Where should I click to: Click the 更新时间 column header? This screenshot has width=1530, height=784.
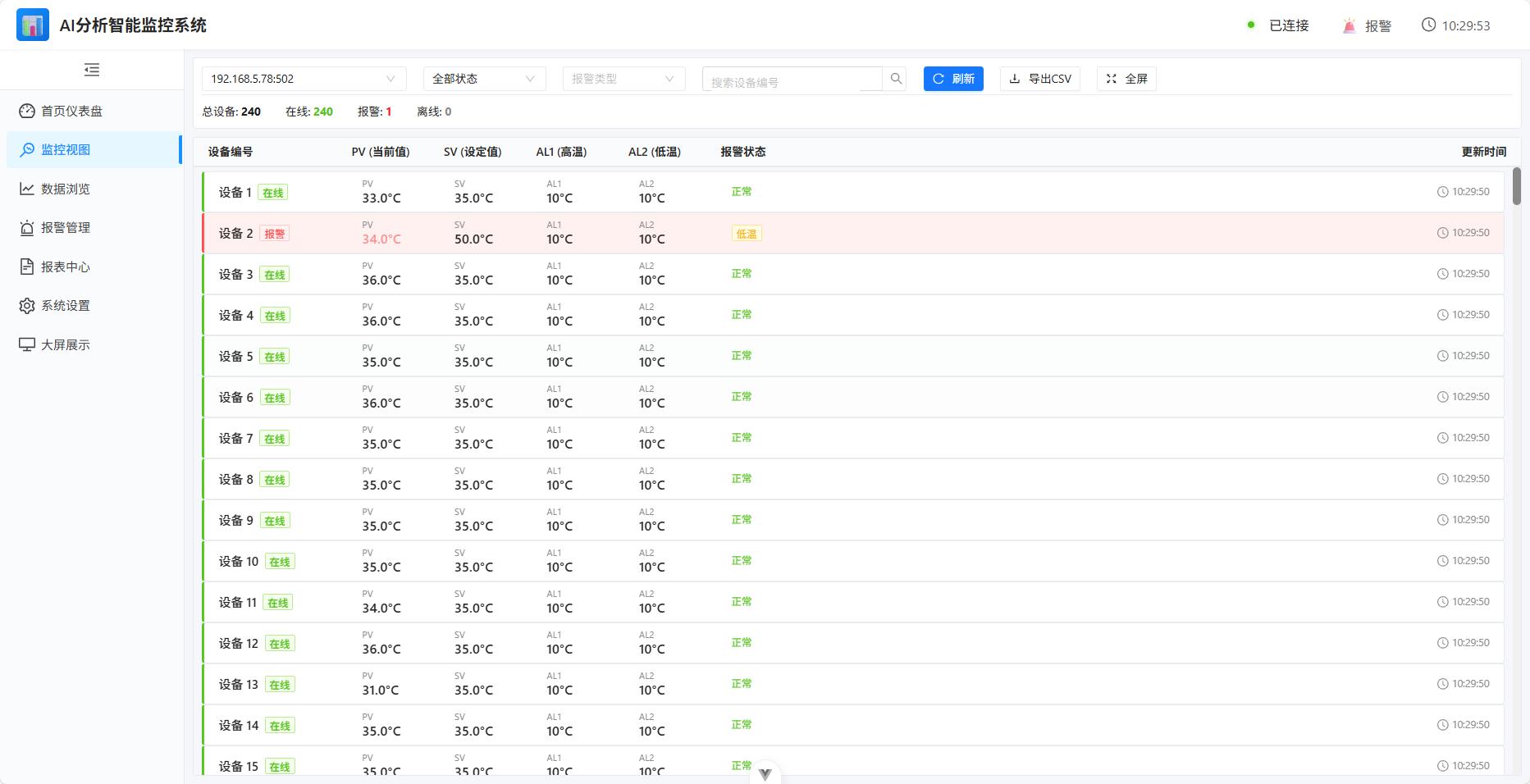(x=1484, y=152)
